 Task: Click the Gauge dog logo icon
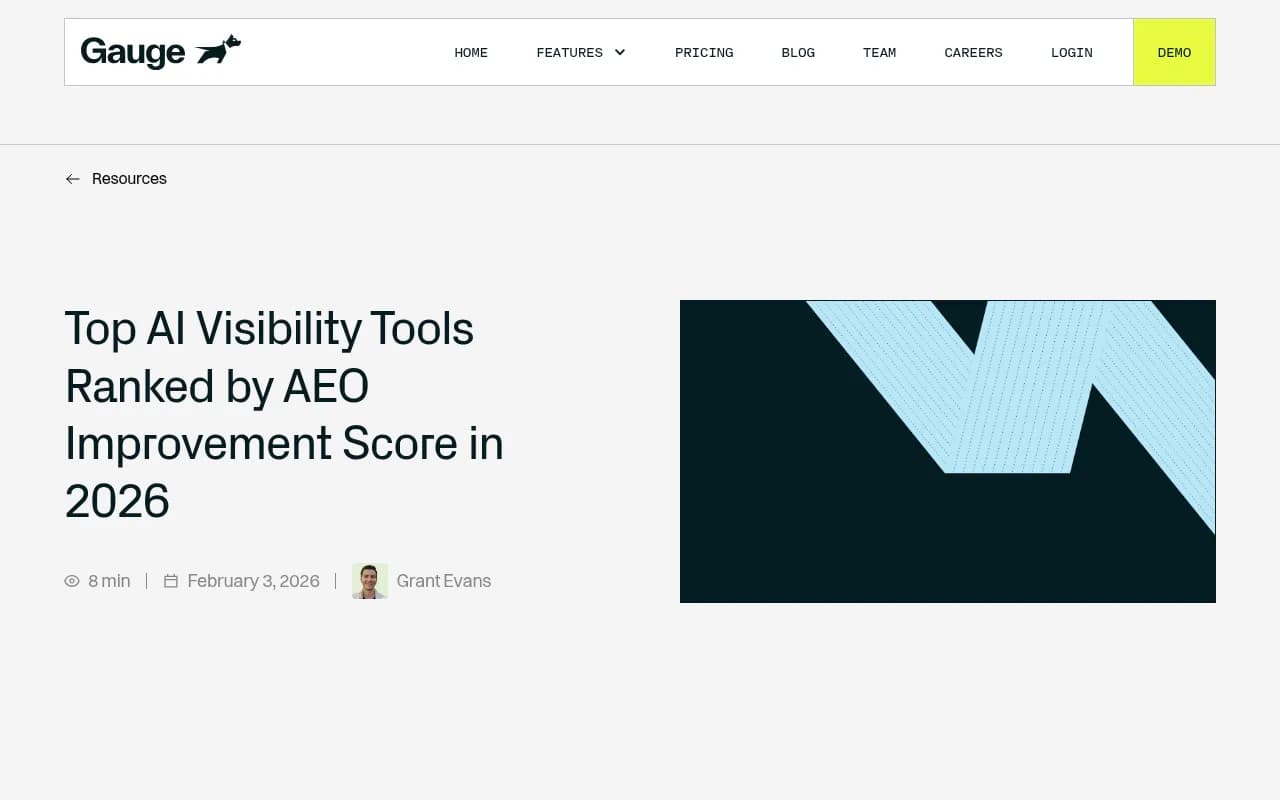[219, 48]
